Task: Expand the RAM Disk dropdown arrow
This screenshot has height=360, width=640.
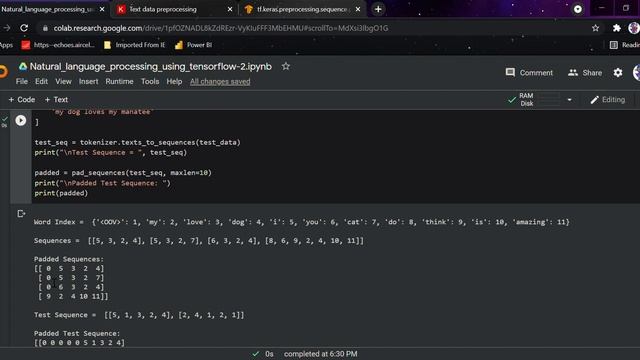Action: [569, 100]
